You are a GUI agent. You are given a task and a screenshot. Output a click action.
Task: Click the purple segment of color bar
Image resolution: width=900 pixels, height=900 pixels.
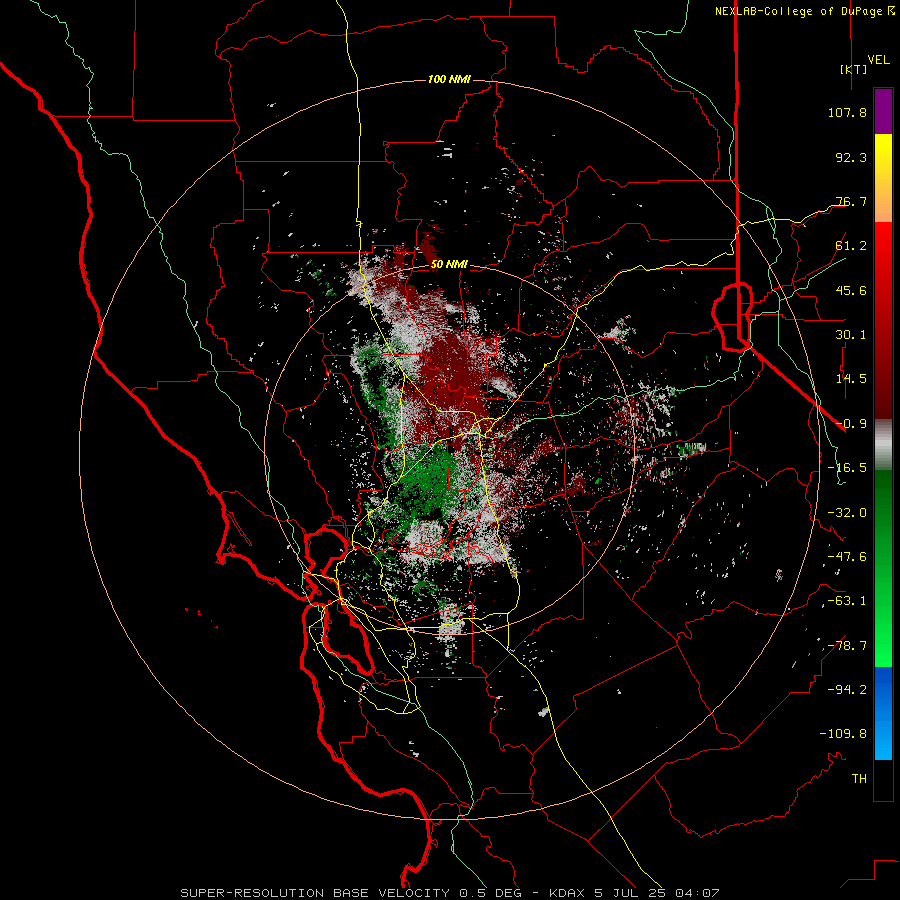[883, 111]
